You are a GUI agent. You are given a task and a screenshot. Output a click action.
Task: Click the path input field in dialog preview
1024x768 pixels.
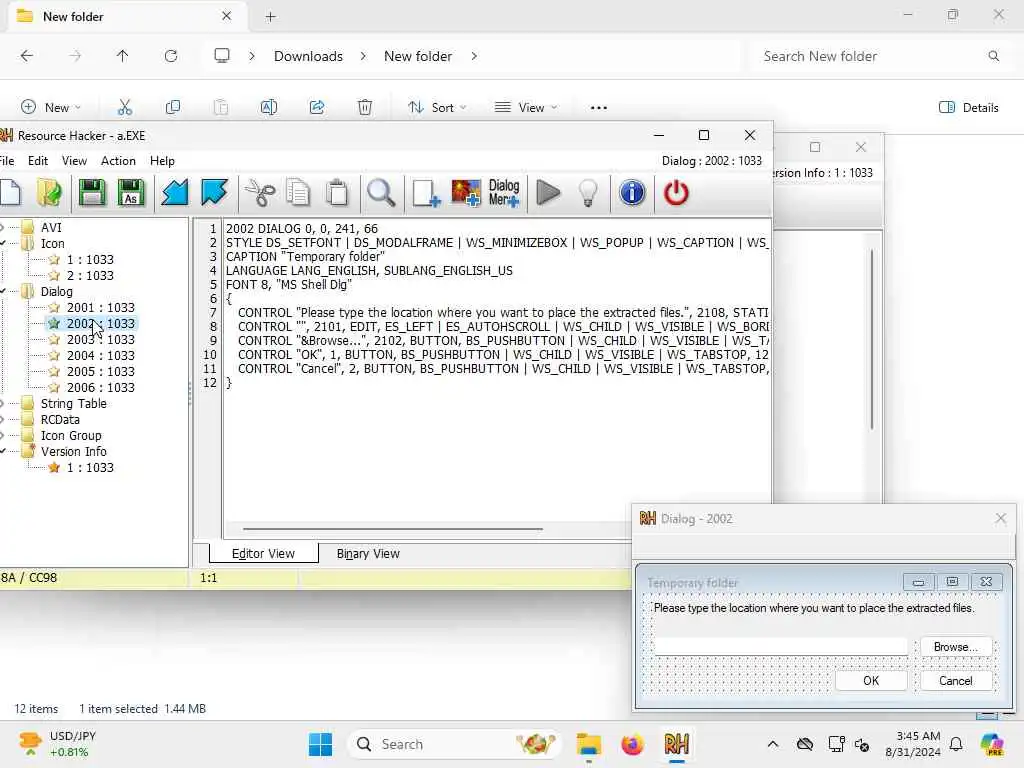coord(781,647)
